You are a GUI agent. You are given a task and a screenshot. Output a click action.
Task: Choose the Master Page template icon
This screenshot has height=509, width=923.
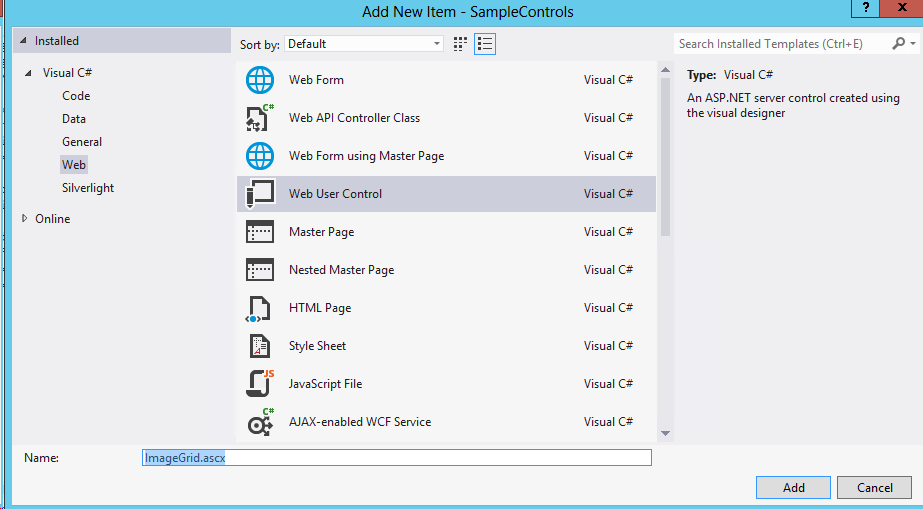pos(260,232)
